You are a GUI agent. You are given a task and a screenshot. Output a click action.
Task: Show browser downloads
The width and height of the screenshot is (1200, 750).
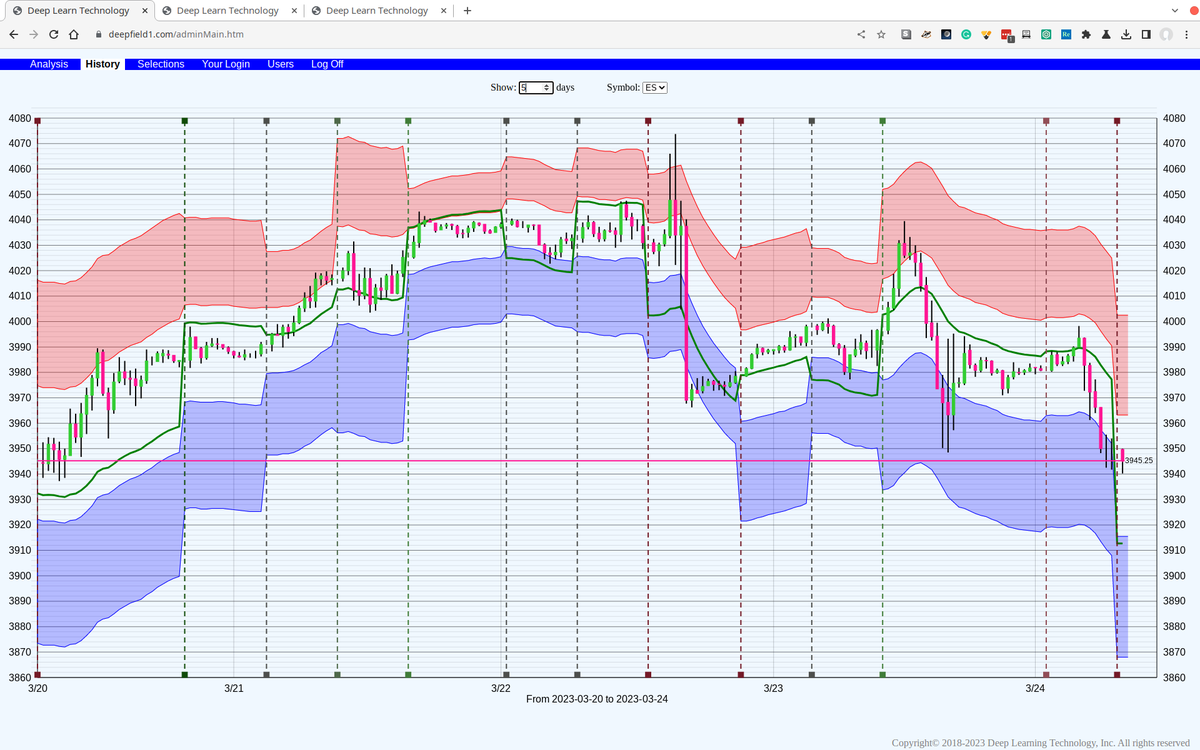1126,34
